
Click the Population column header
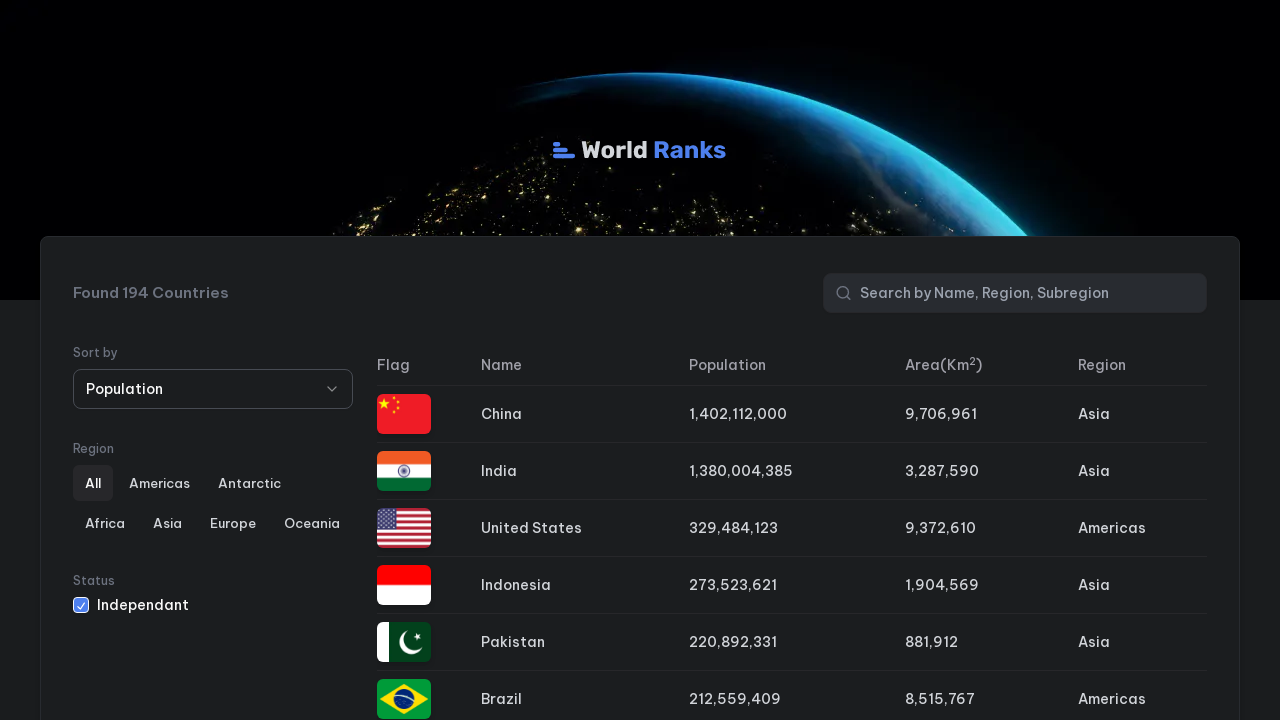[727, 365]
